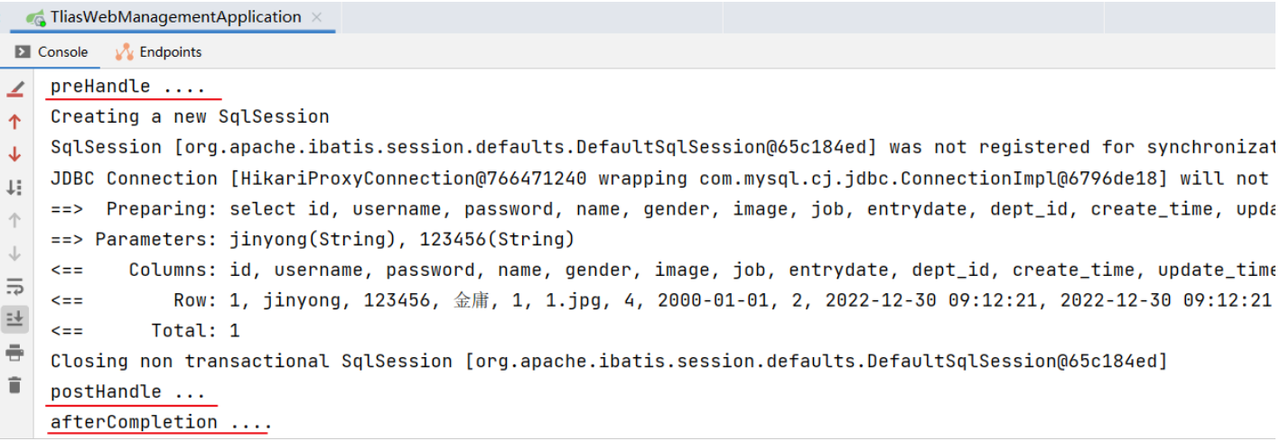Close the TliasWebManagementApplication run tab

coord(318,17)
